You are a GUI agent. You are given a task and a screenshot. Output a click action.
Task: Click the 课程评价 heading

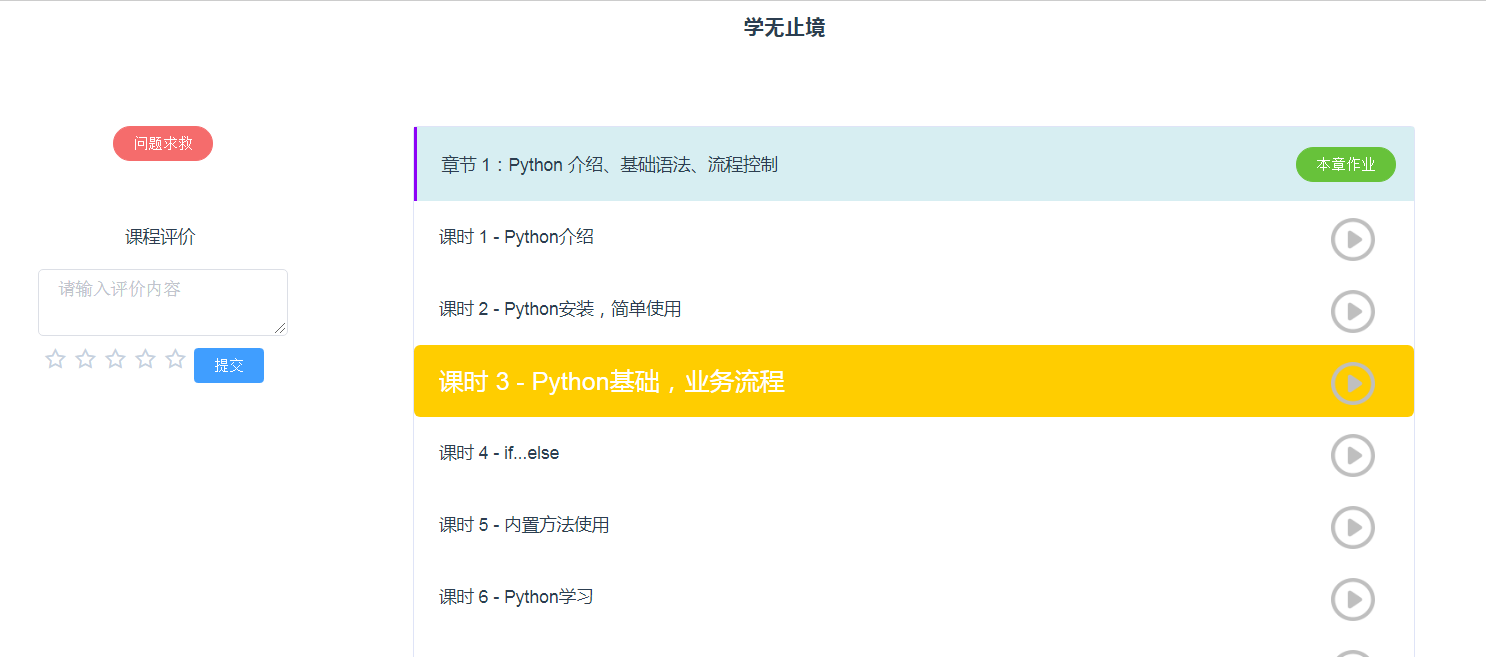click(160, 237)
